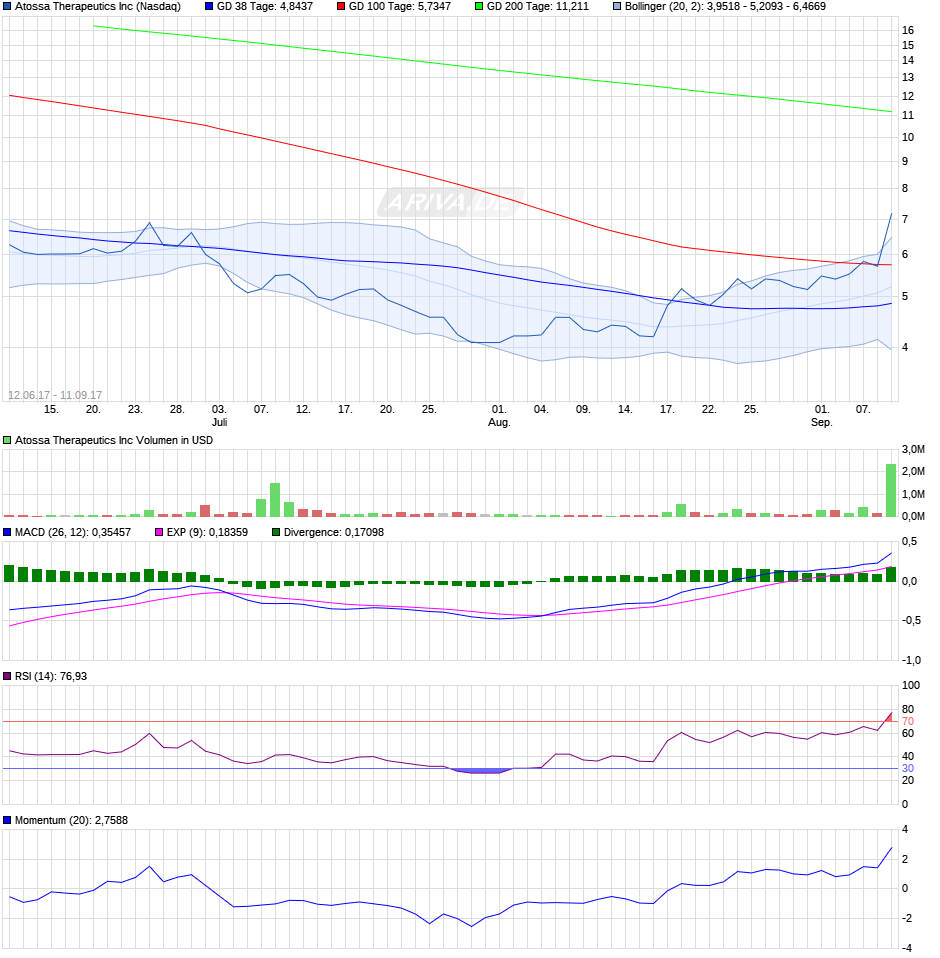Image resolution: width=940 pixels, height=958 pixels.
Task: Select the Sep. axis label
Action: [822, 422]
